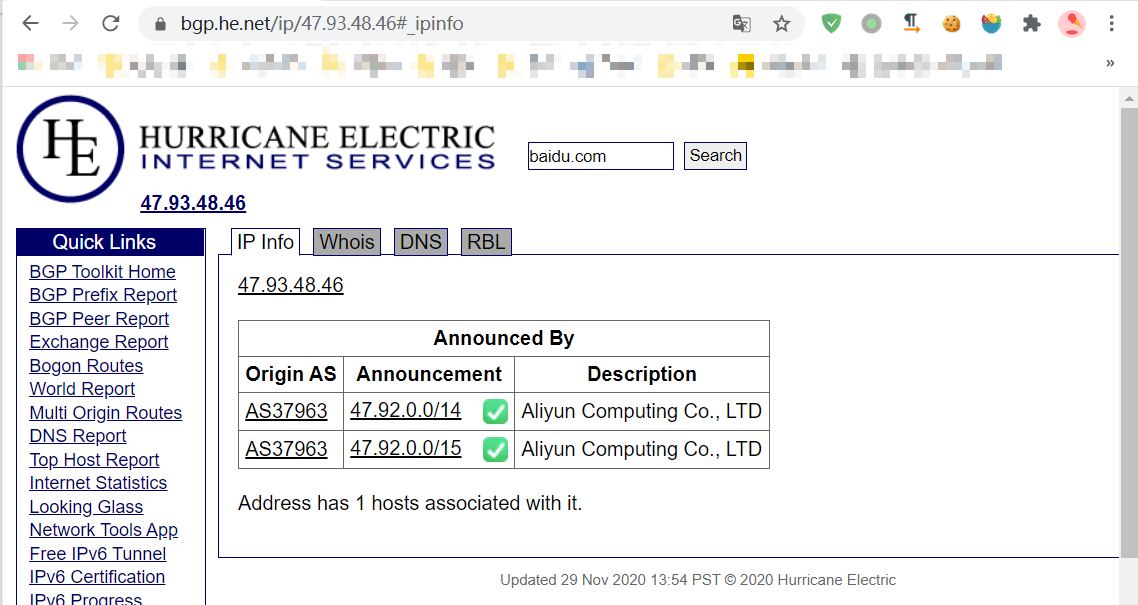Click Aliyun Computing description in /15 row

[x=642, y=449]
